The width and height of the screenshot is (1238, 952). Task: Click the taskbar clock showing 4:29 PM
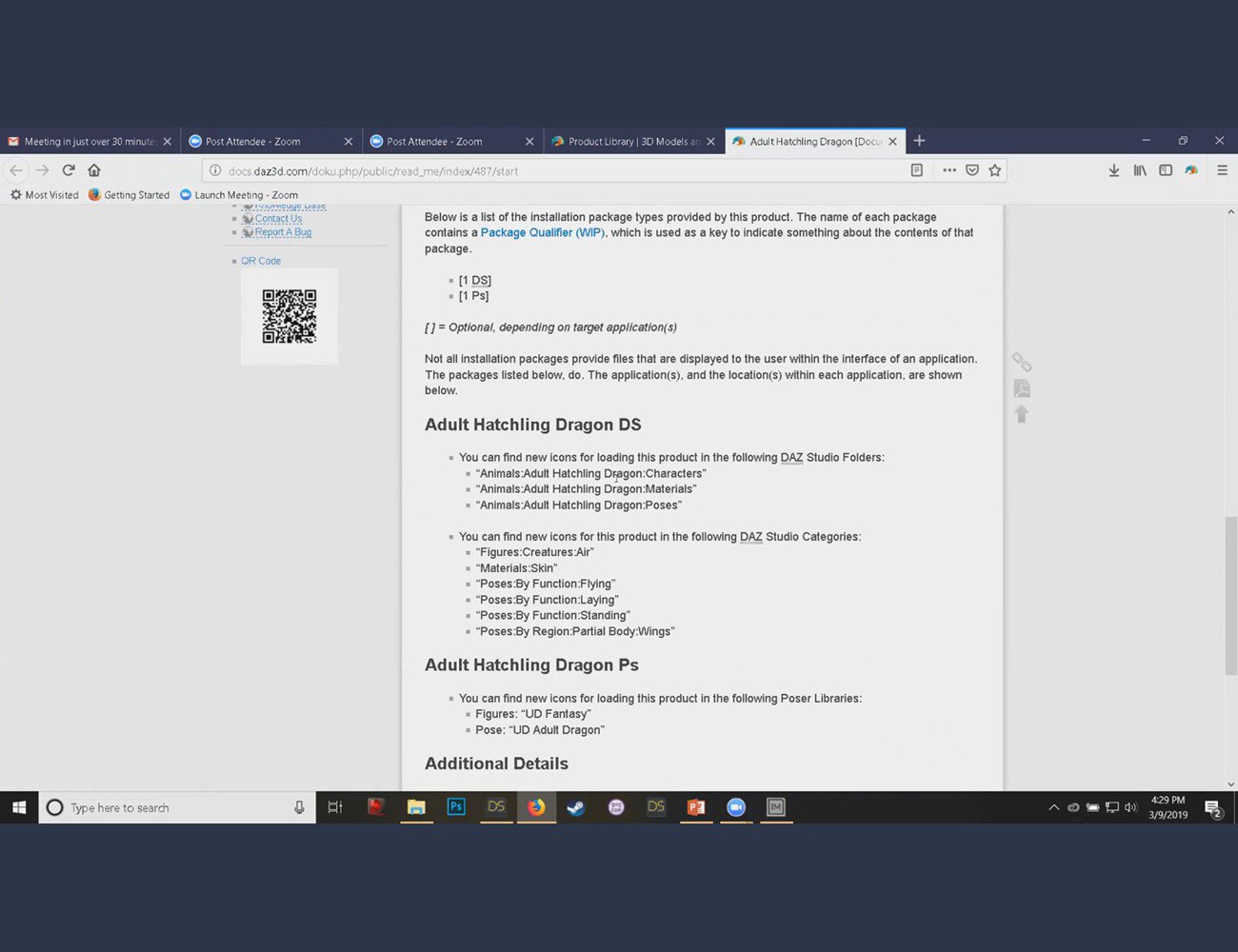click(x=1168, y=807)
